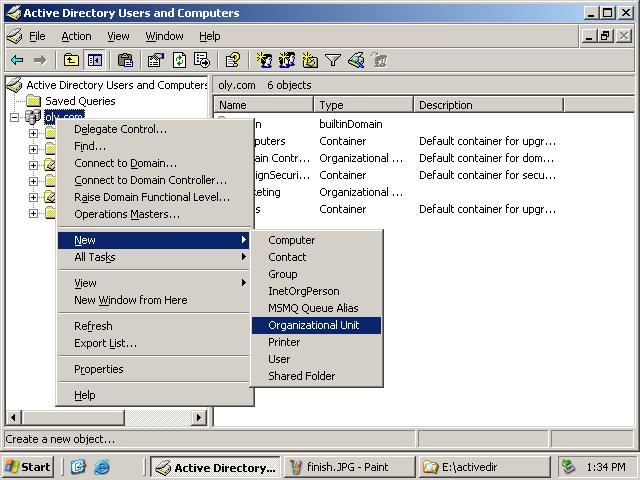Image resolution: width=640 pixels, height=480 pixels.
Task: Select Group in New submenu
Action: click(x=316, y=274)
